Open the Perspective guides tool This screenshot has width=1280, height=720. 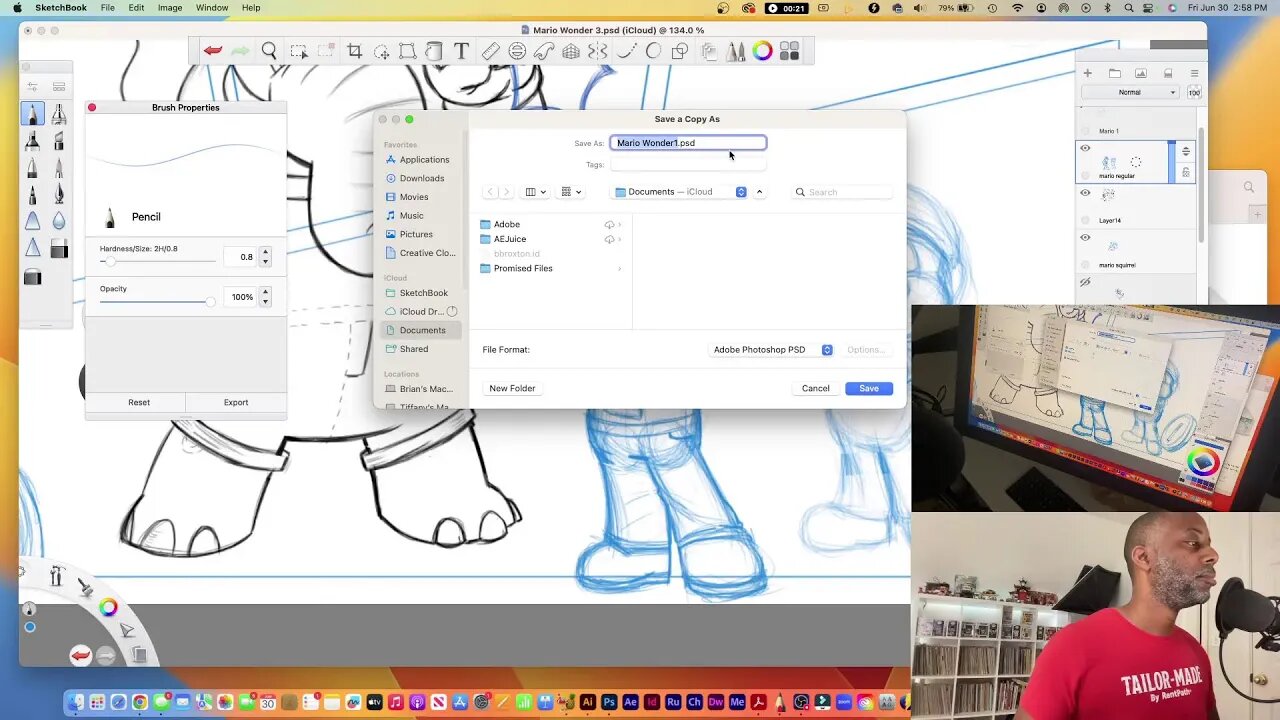pyautogui.click(x=571, y=51)
